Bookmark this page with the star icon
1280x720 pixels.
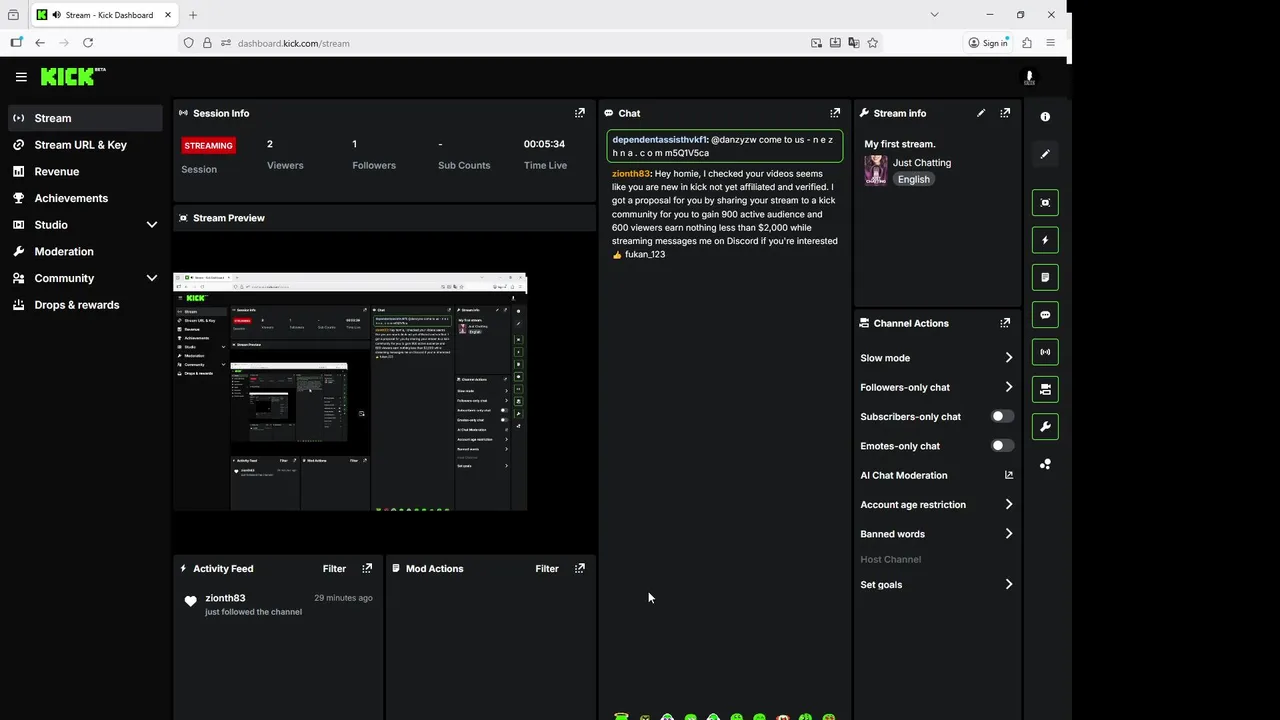coord(873,43)
